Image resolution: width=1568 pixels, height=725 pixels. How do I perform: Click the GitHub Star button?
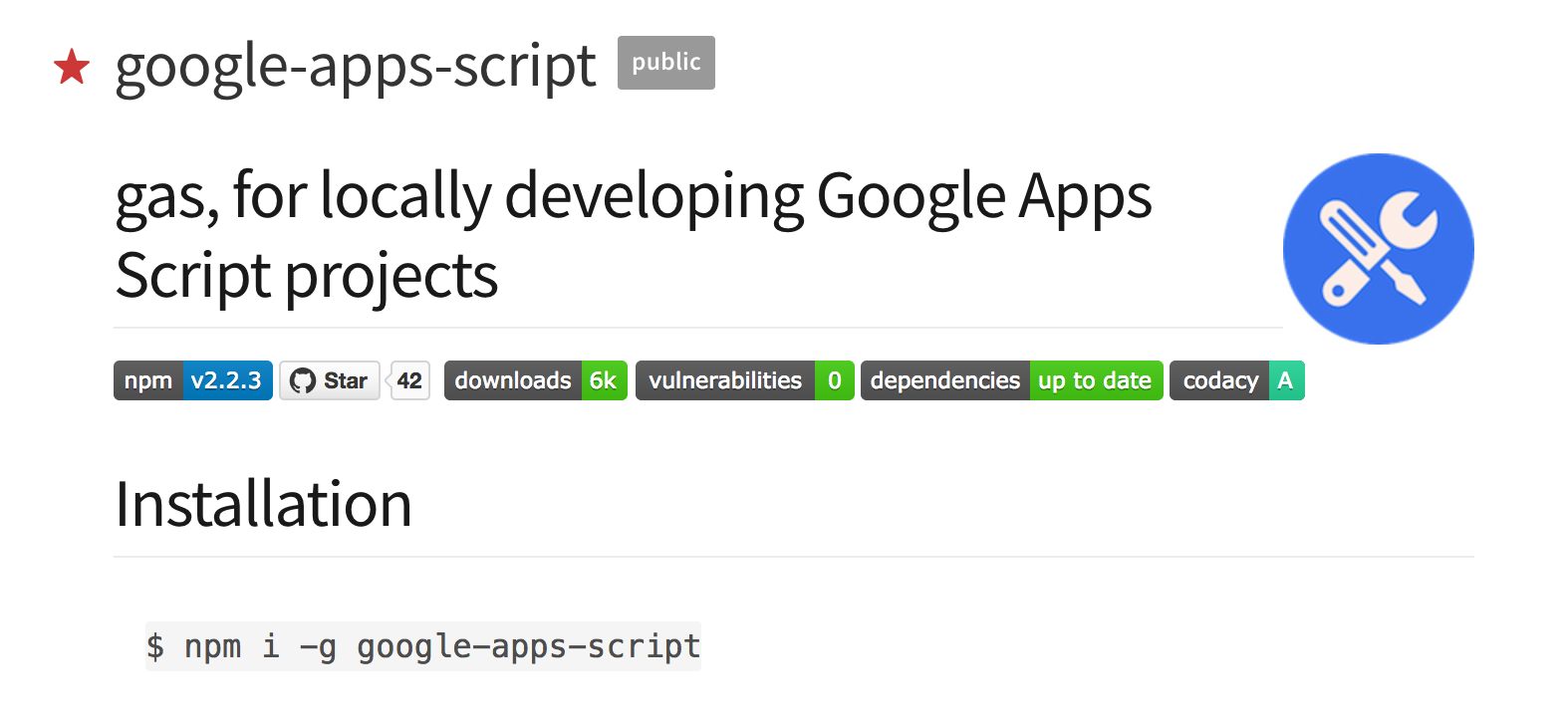pyautogui.click(x=330, y=380)
